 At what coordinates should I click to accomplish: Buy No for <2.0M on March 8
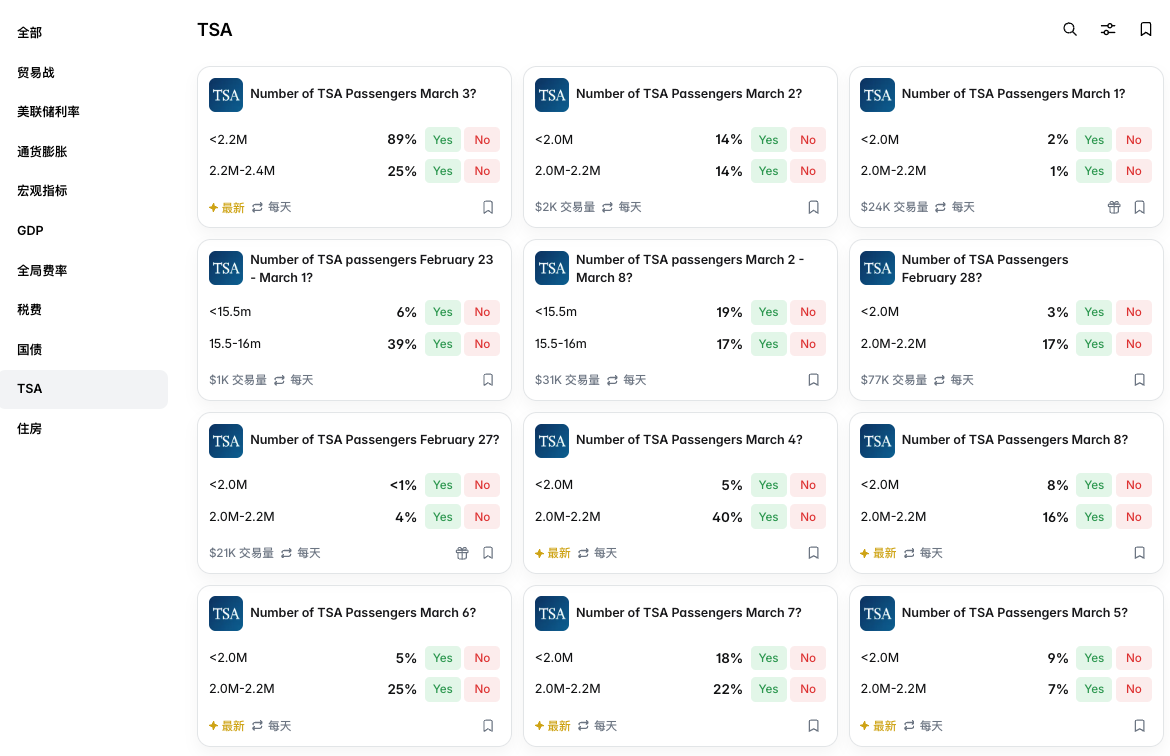click(x=1133, y=485)
